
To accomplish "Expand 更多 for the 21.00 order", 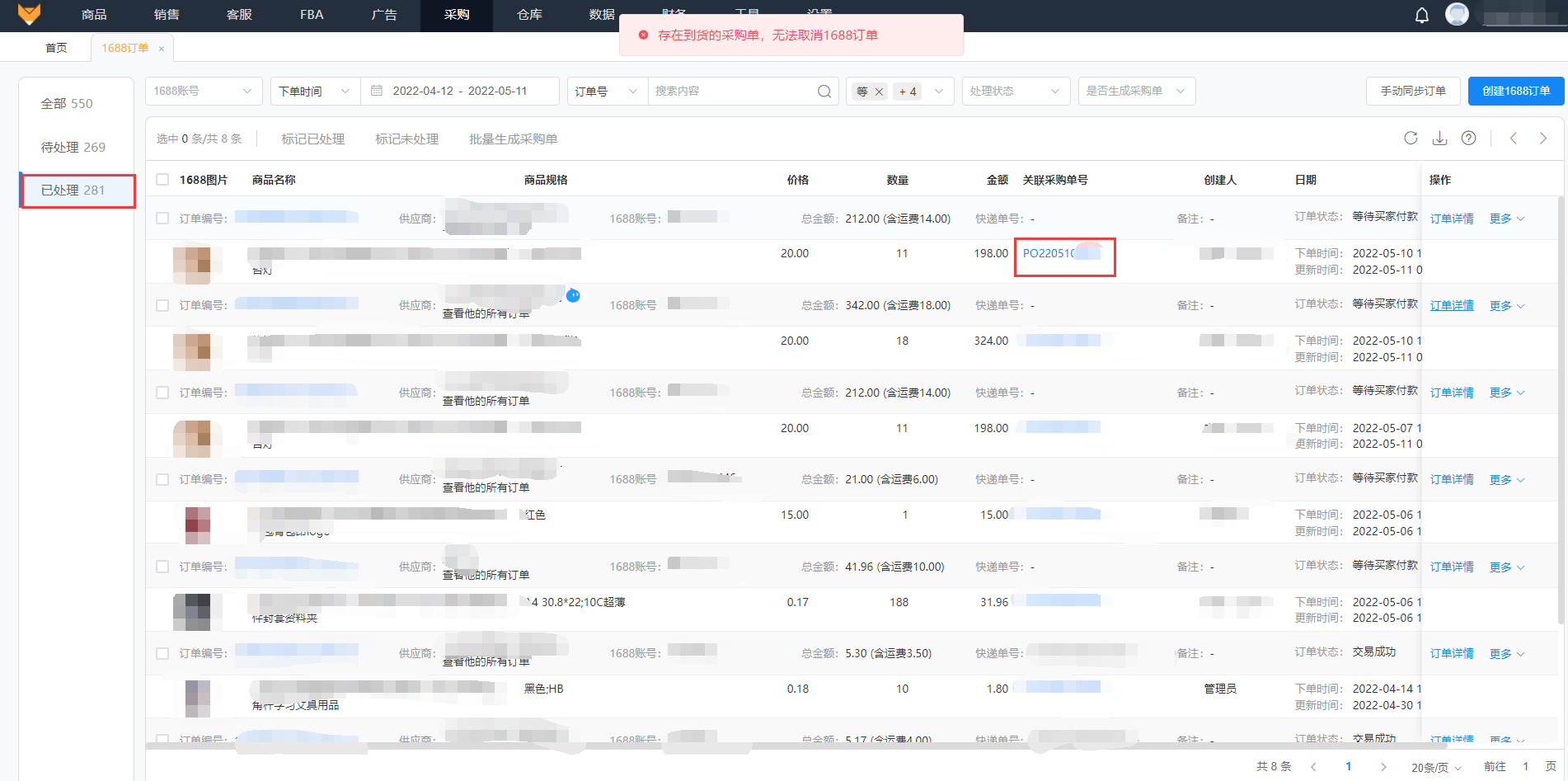I will coord(1507,480).
